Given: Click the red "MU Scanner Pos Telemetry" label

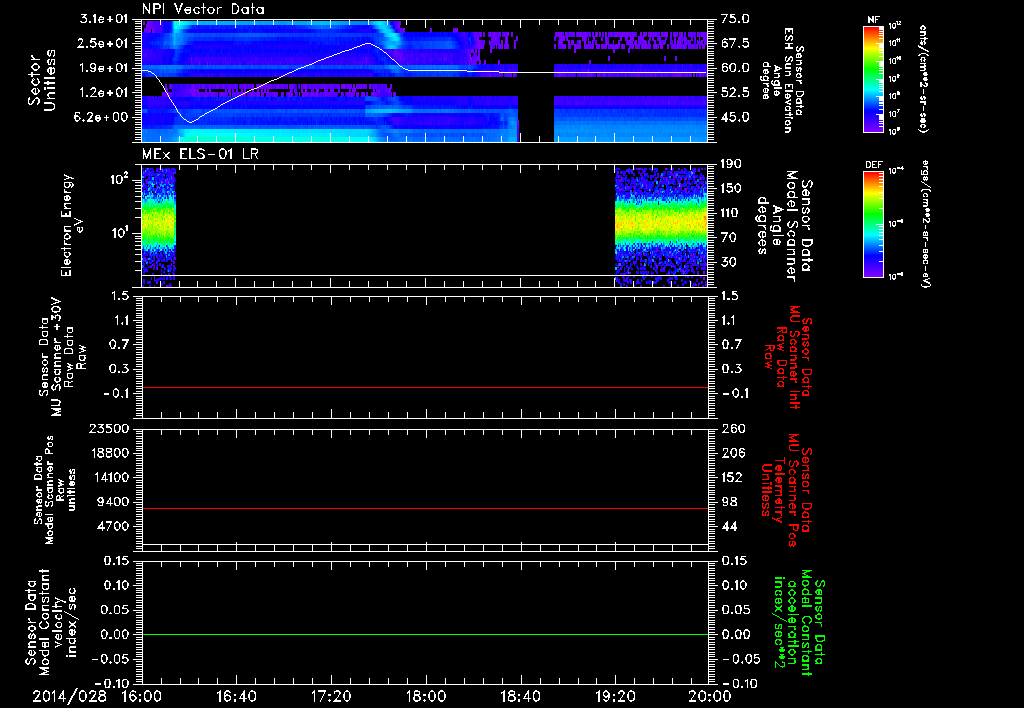Looking at the screenshot, I should pos(786,490).
